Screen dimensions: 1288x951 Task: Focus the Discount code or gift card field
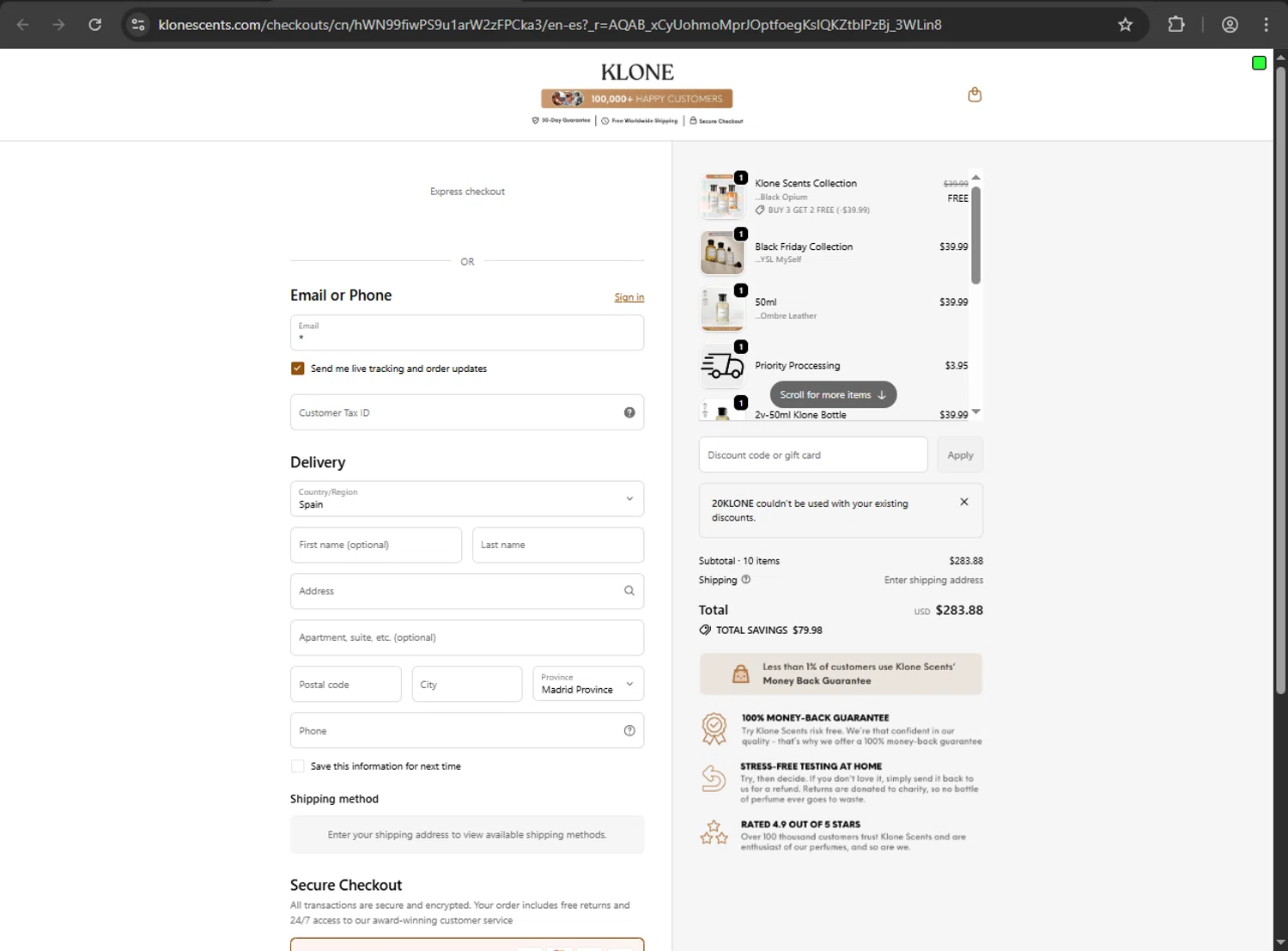(x=813, y=455)
